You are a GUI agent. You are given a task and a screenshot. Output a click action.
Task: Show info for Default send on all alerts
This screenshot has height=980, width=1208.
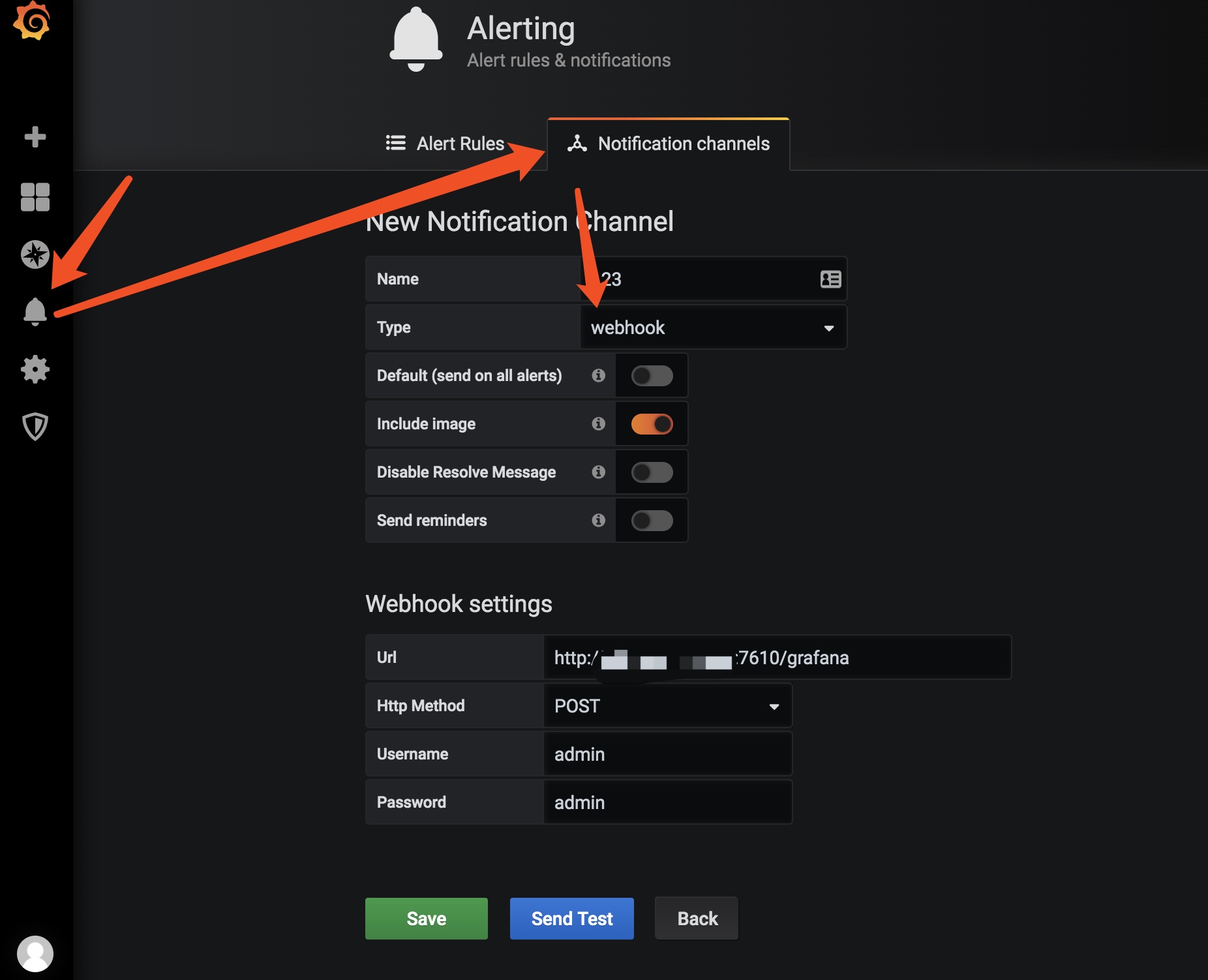(598, 375)
